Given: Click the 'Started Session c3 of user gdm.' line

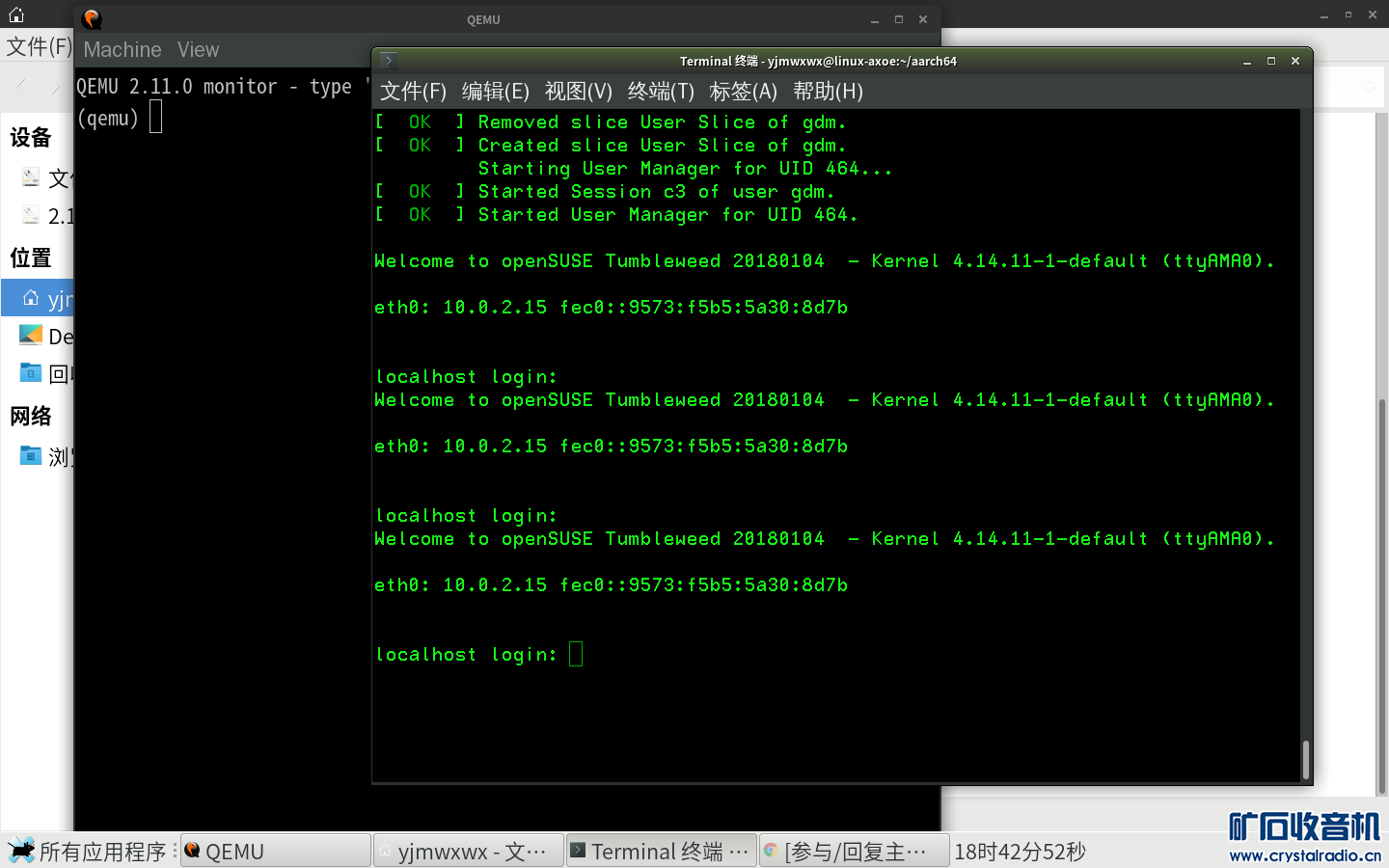Looking at the screenshot, I should [x=605, y=192].
